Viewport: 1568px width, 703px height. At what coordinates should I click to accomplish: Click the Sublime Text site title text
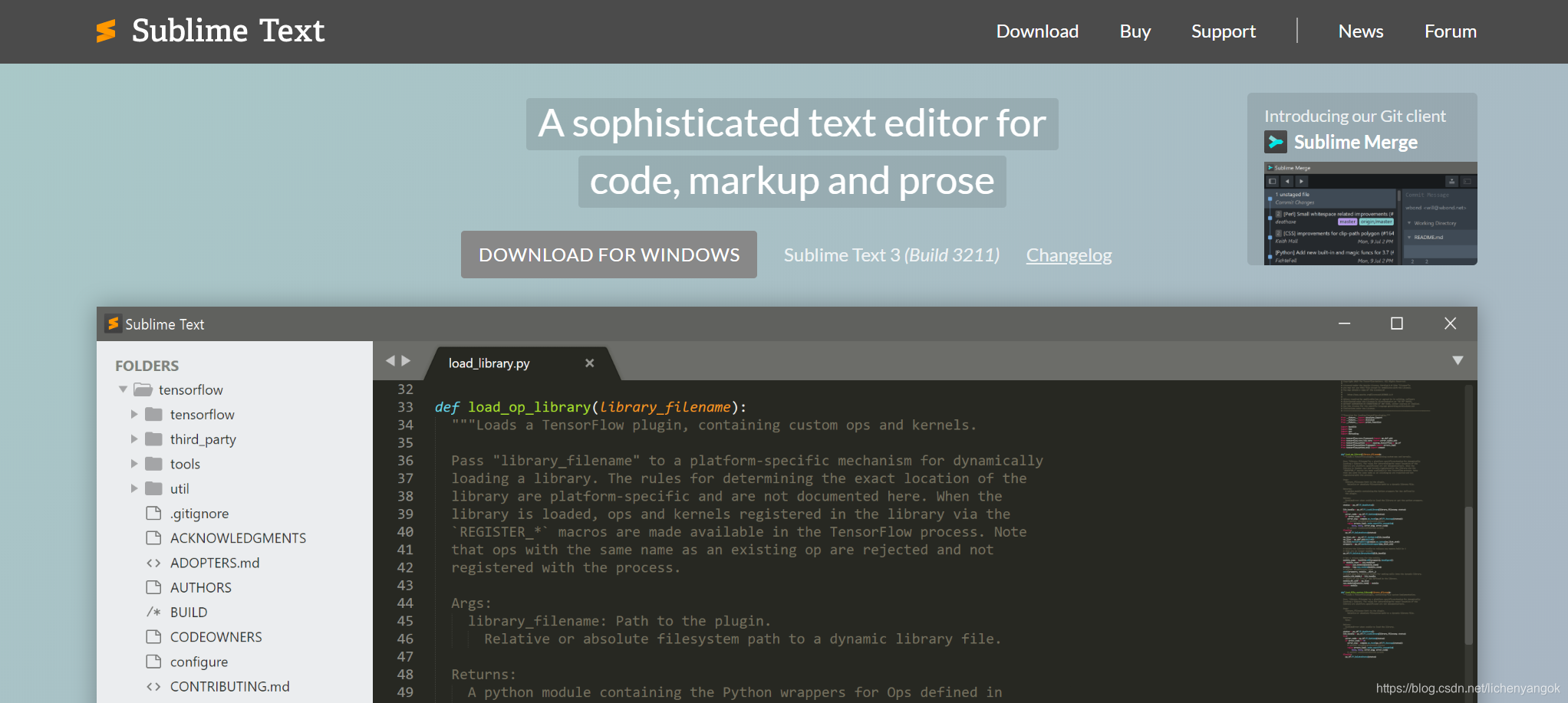coord(228,31)
